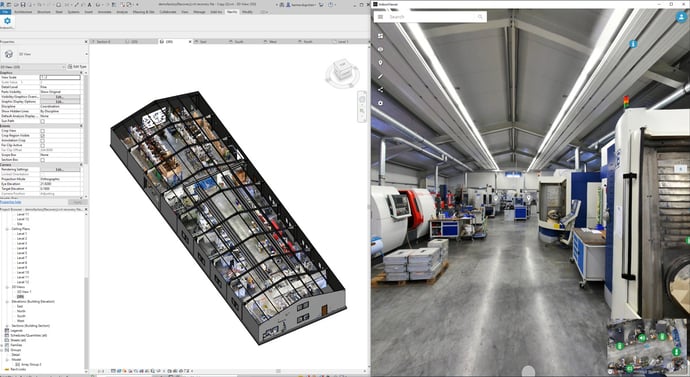
Task: Open the Discipline value dropdown
Action: coord(60,106)
